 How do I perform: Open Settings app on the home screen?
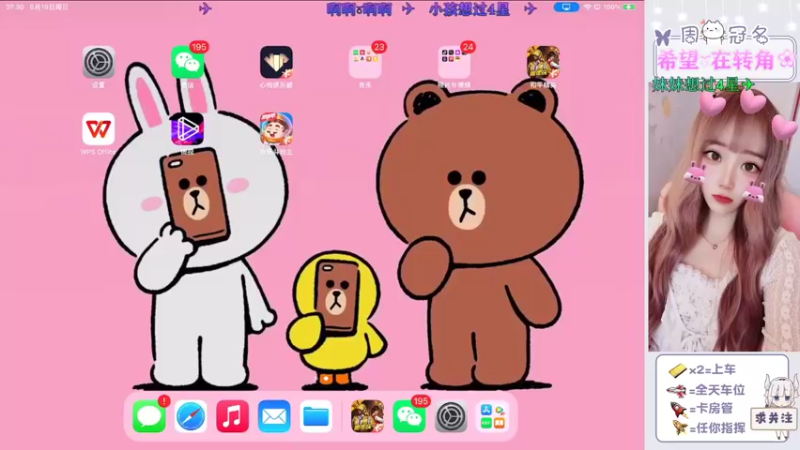98,62
